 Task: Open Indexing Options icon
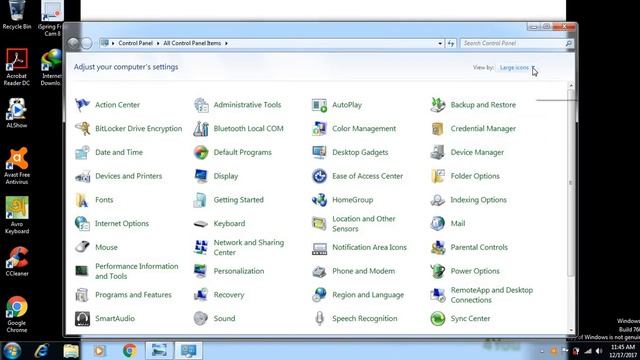point(438,200)
